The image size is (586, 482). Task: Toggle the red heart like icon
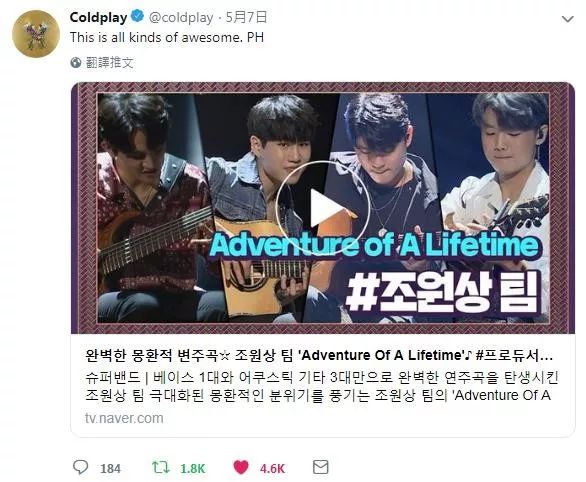pyautogui.click(x=241, y=467)
